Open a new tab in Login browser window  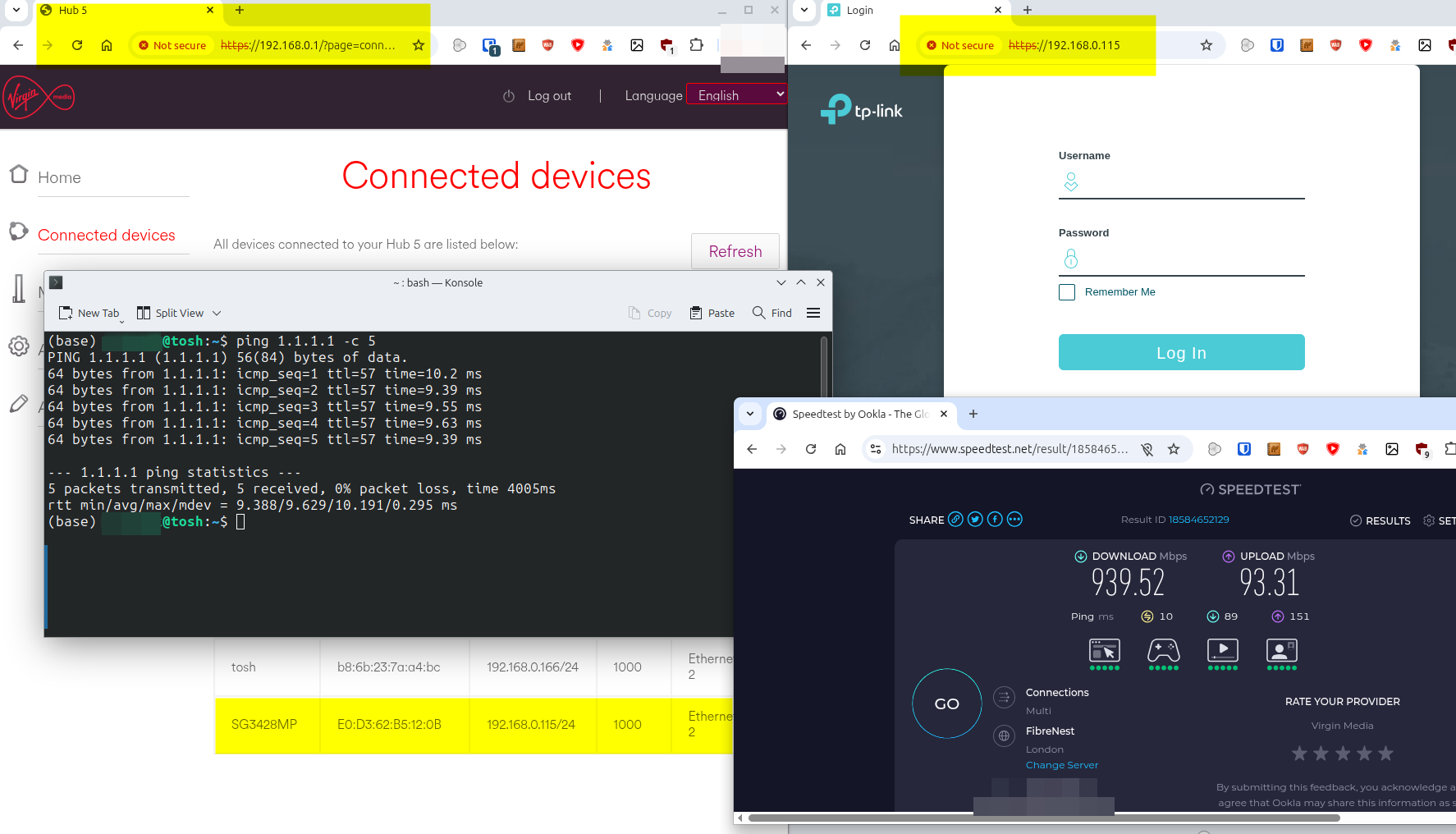tap(1028, 10)
